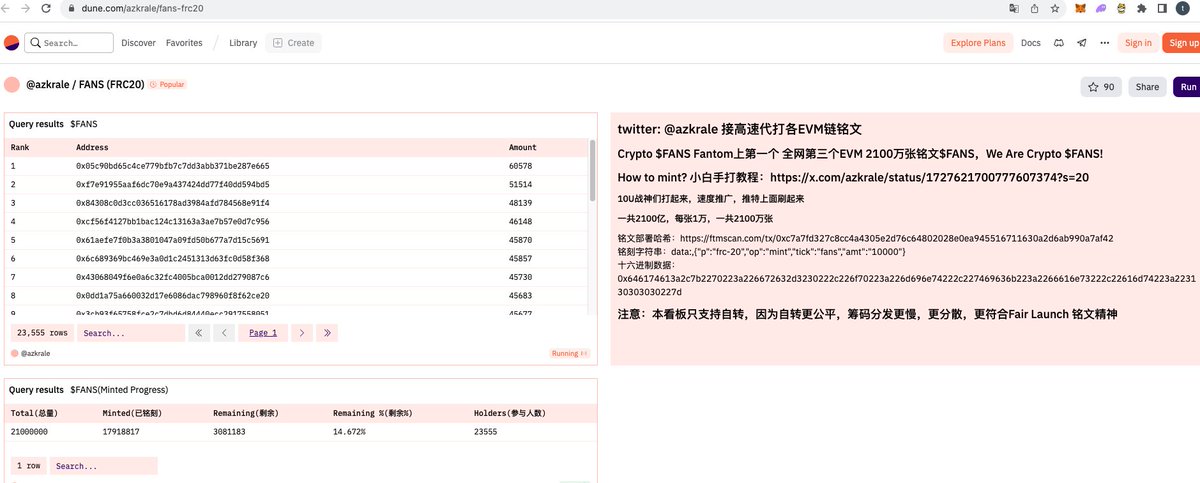Click the Popular badge
Image resolution: width=1200 pixels, height=483 pixels.
click(168, 85)
